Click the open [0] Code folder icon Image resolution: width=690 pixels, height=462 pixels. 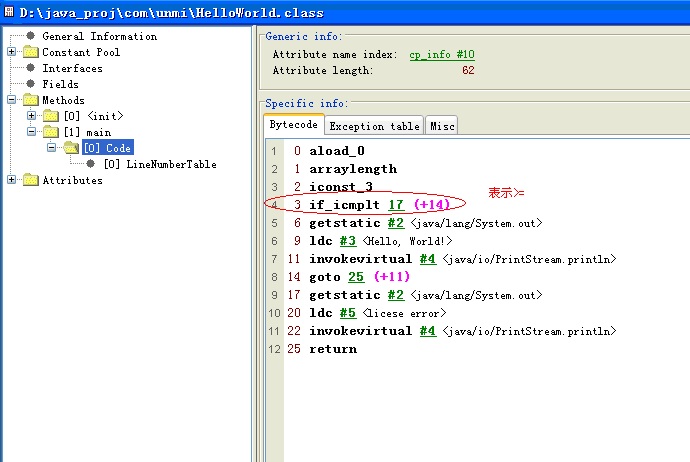(x=71, y=148)
